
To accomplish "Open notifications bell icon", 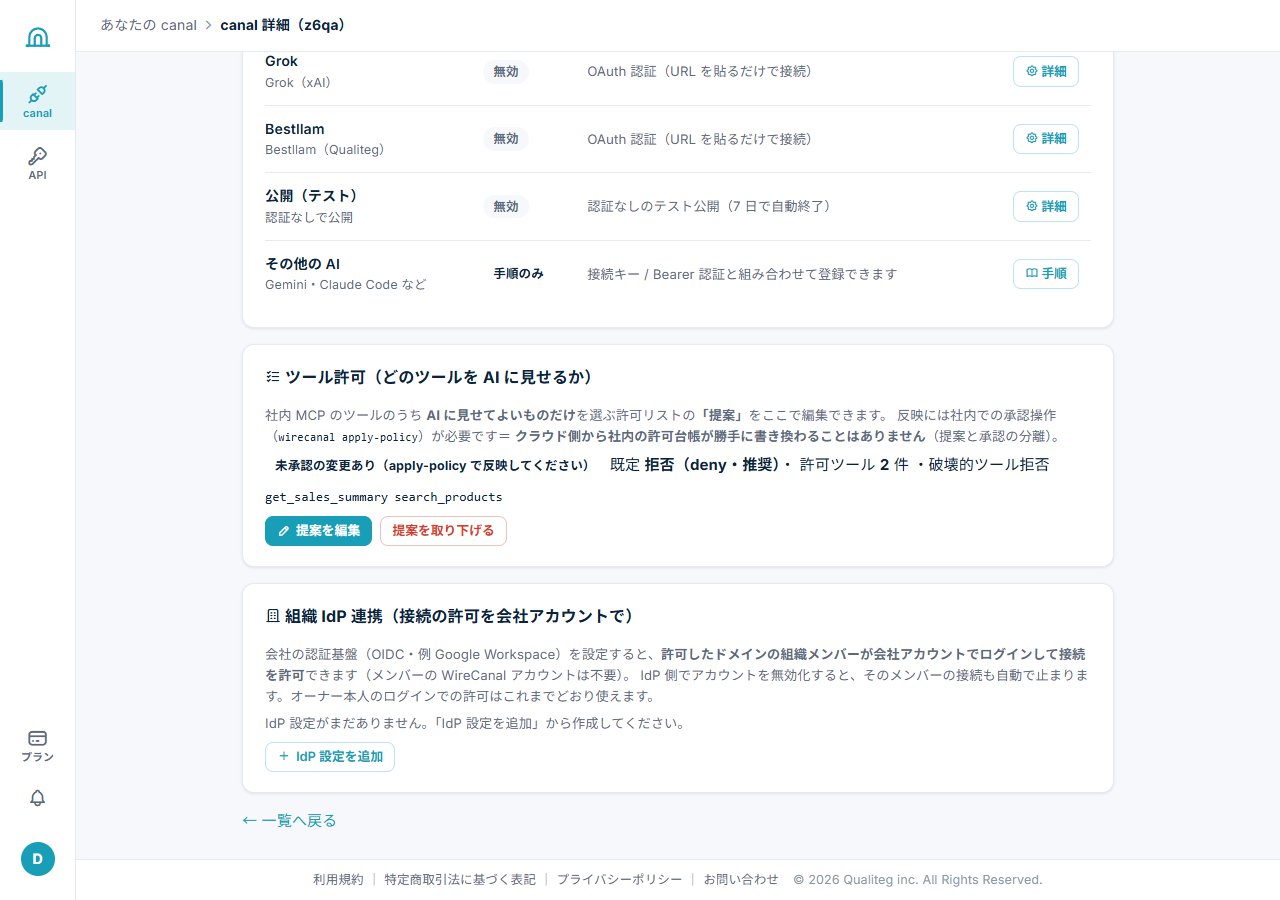I will pyautogui.click(x=37, y=798).
